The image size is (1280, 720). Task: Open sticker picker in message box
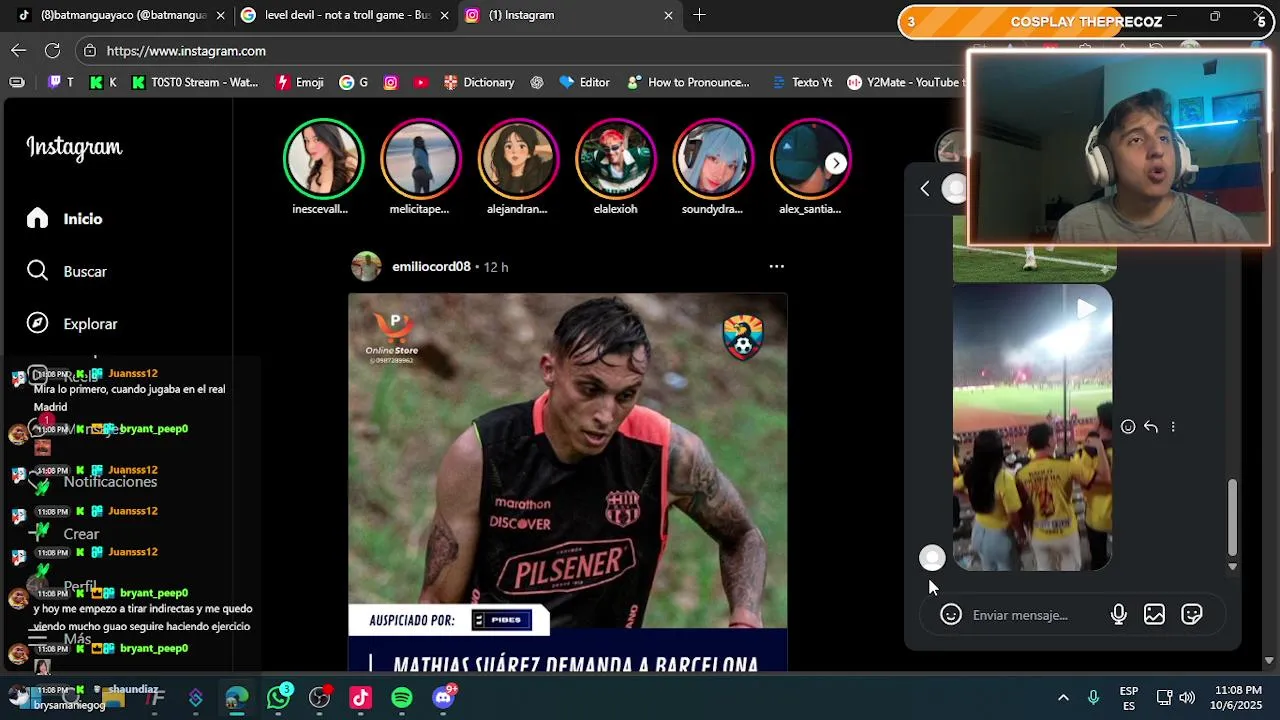click(x=1191, y=615)
